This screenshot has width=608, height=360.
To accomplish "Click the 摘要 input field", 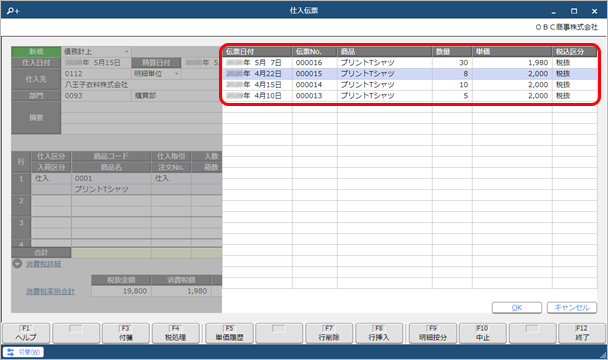I will [142, 118].
